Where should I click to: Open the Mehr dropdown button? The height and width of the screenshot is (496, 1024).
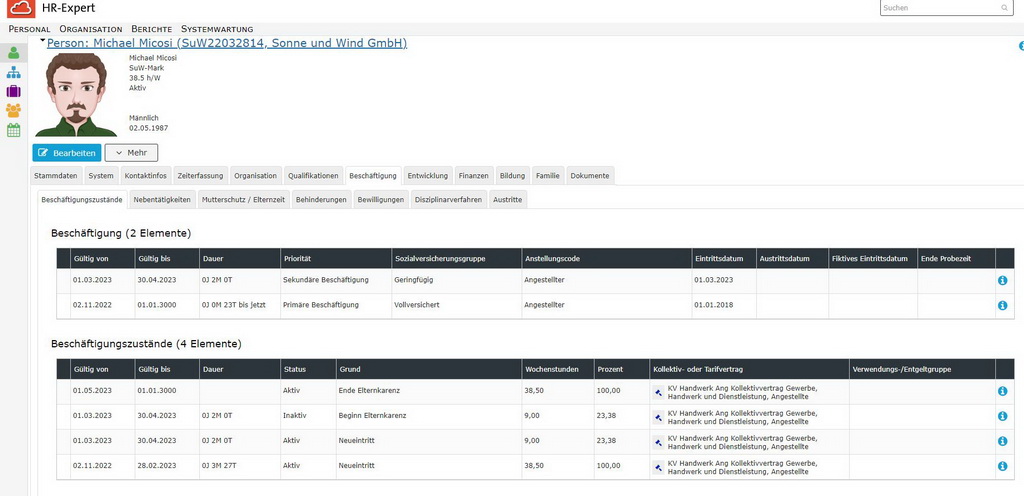coord(131,153)
